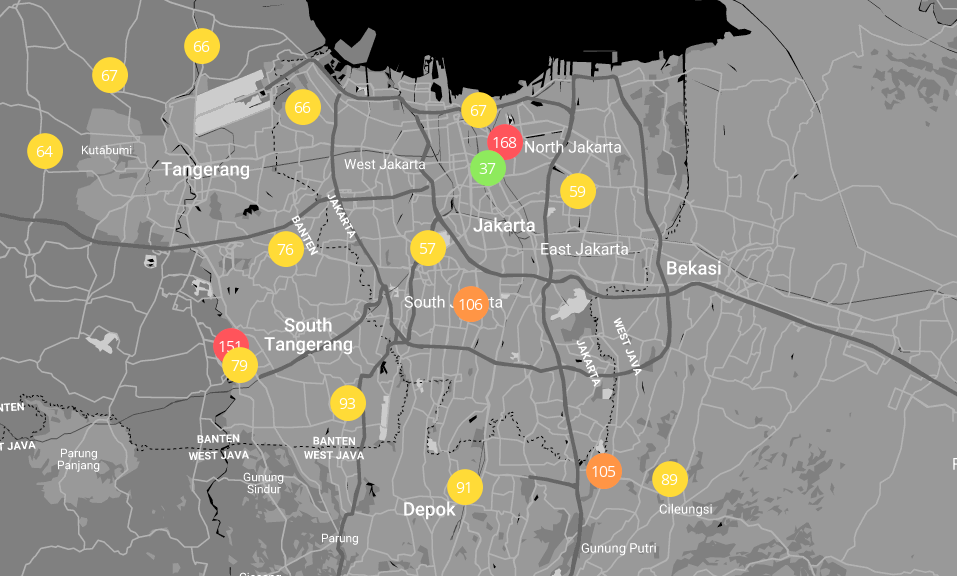Image resolution: width=957 pixels, height=576 pixels.
Task: Select the 64 marker at the far left
Action: point(44,152)
